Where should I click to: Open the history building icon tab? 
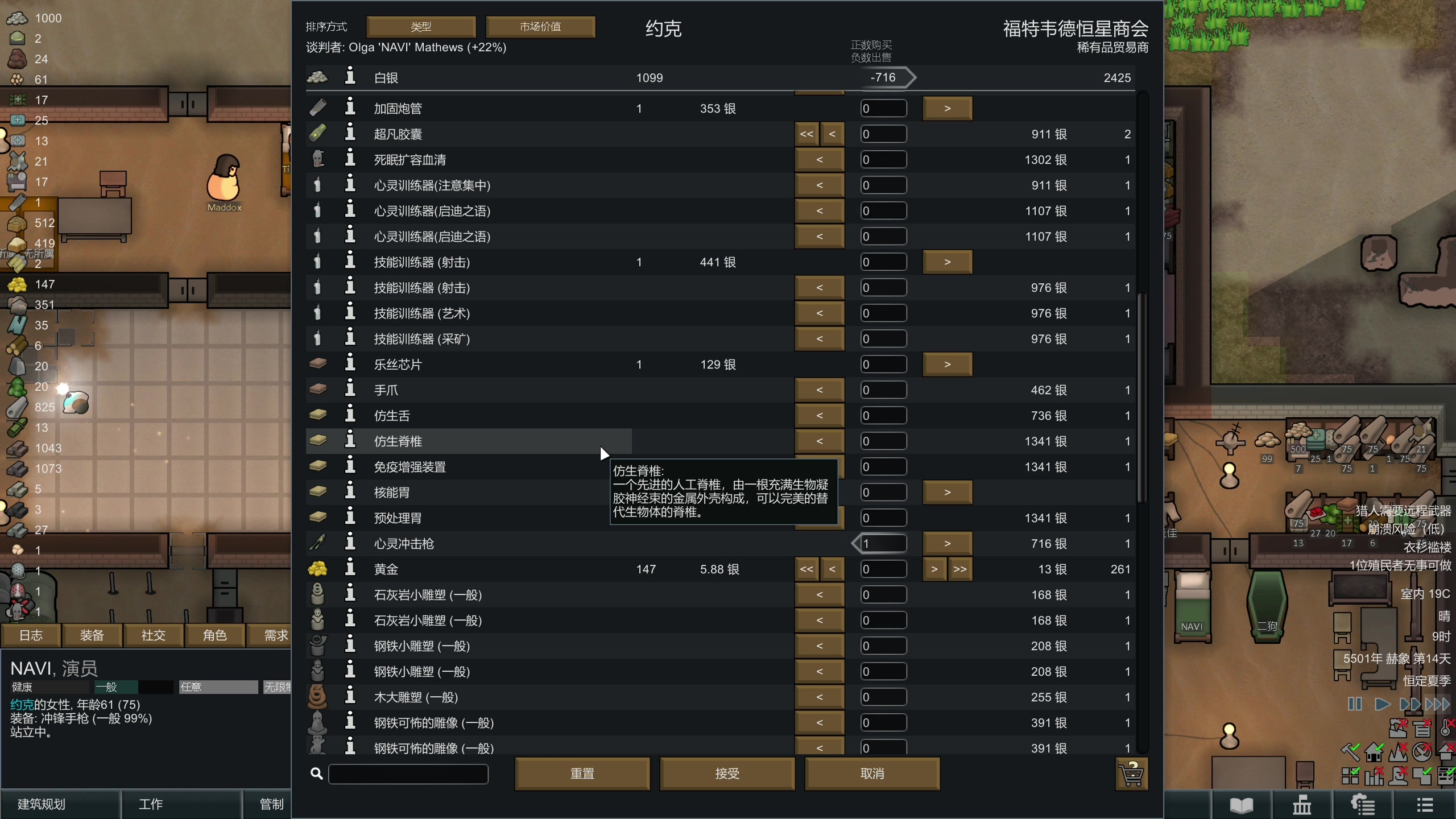point(1302,805)
